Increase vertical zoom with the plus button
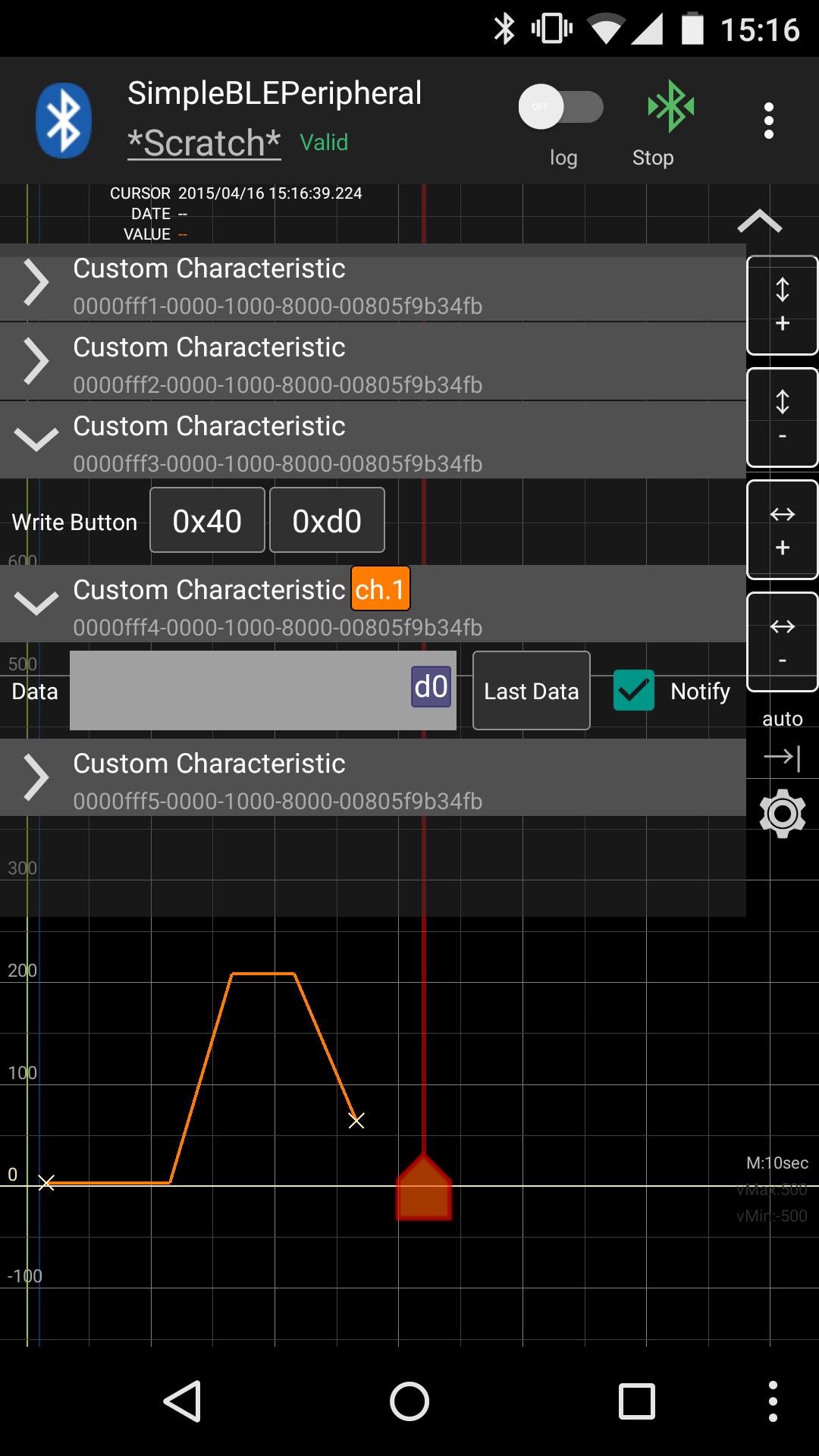819x1456 pixels. click(782, 306)
